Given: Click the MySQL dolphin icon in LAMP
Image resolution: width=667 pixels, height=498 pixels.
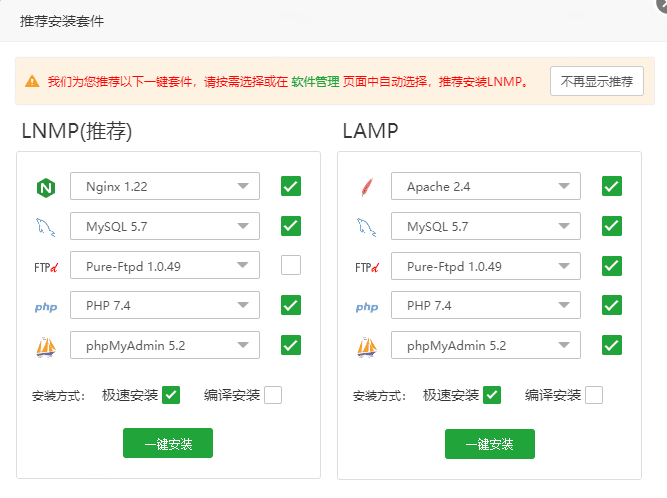Looking at the screenshot, I should pos(366,227).
